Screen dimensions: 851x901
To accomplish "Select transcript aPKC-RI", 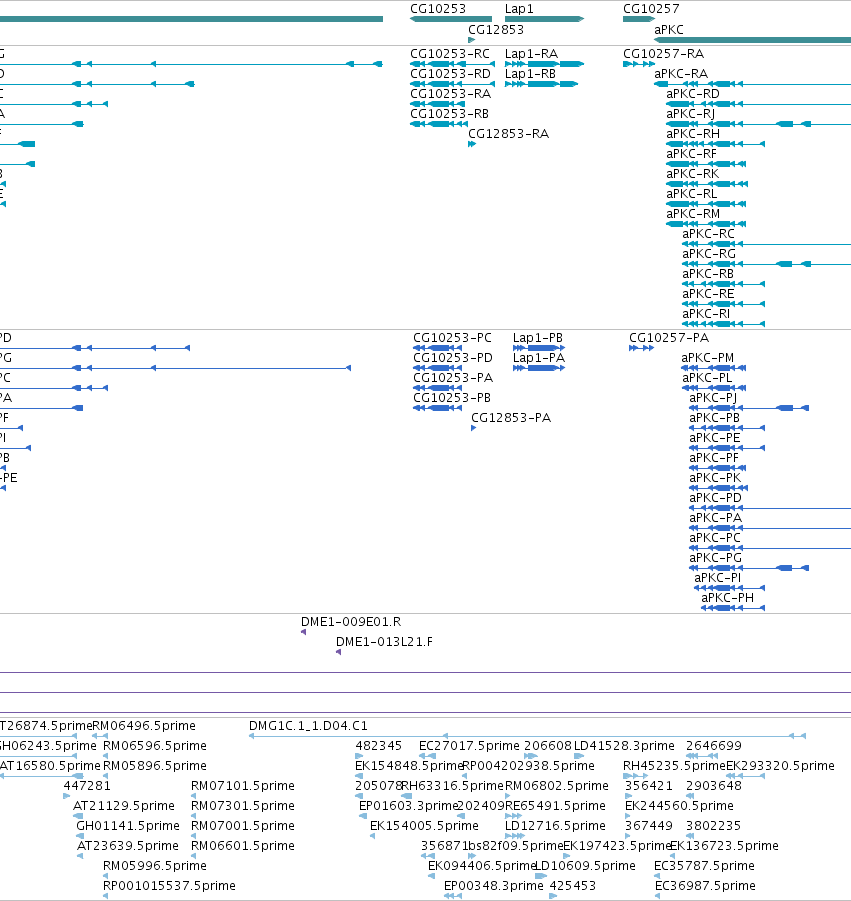I will pos(706,314).
